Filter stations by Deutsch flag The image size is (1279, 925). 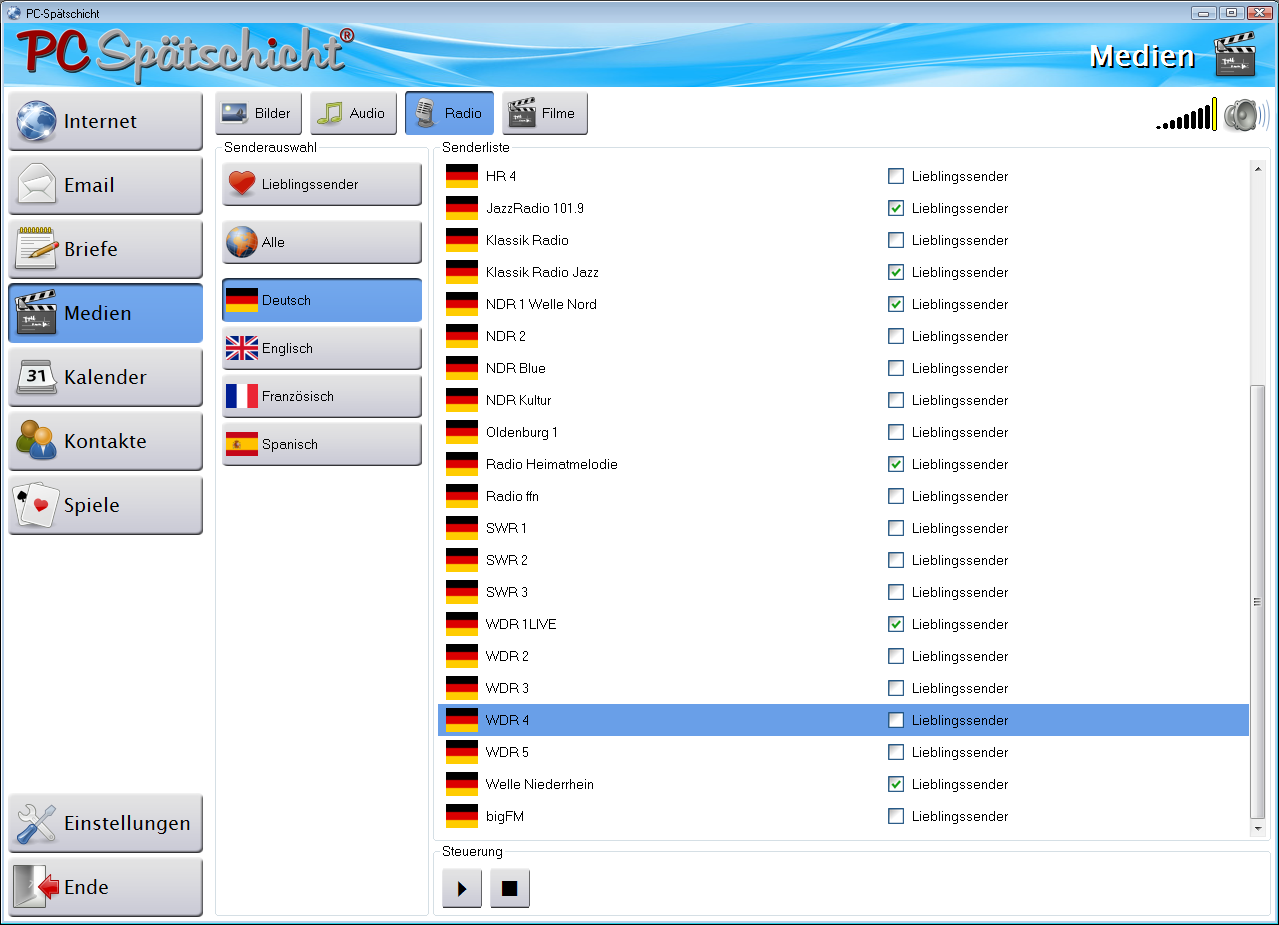point(322,300)
